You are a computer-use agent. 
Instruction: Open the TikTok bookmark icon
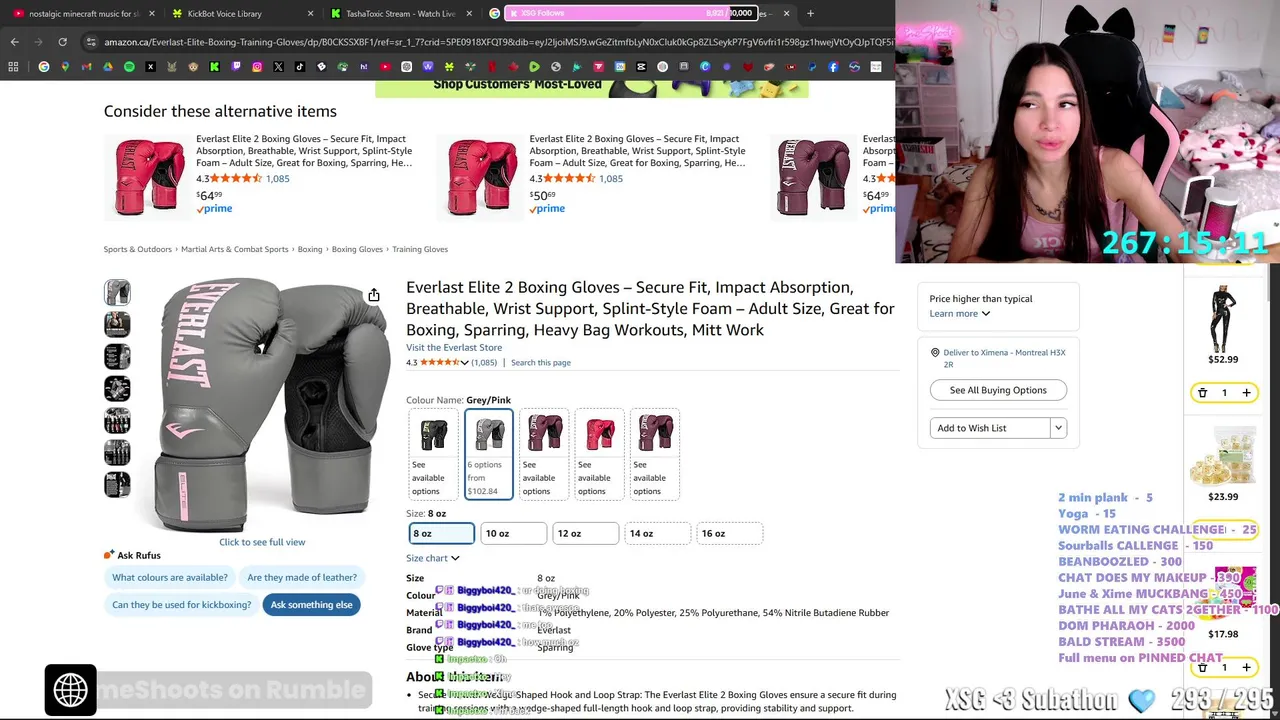300,67
